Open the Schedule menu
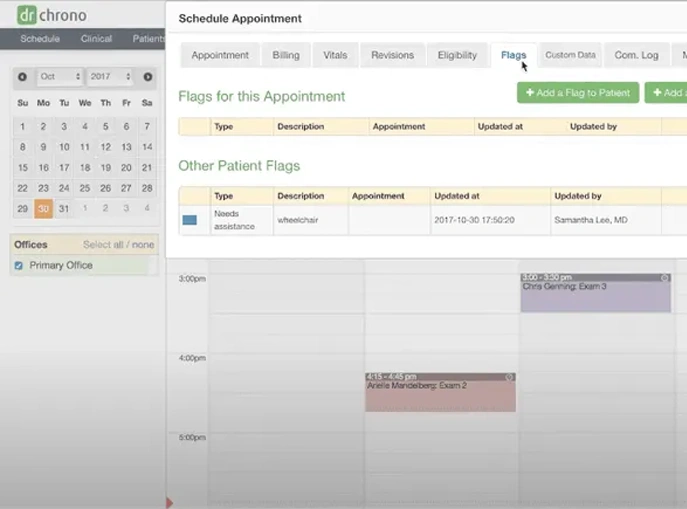 tap(40, 39)
